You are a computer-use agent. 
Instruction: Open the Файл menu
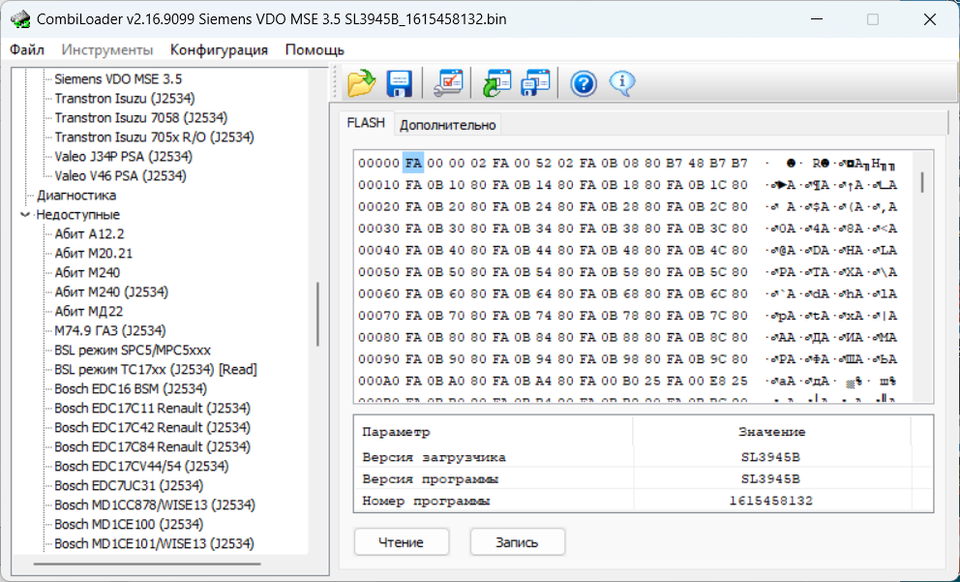(27, 50)
